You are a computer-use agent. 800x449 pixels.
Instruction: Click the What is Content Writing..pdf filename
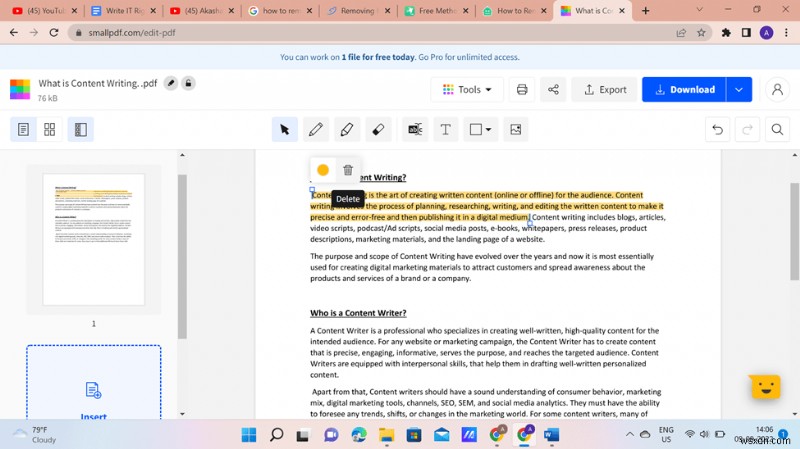(98, 83)
